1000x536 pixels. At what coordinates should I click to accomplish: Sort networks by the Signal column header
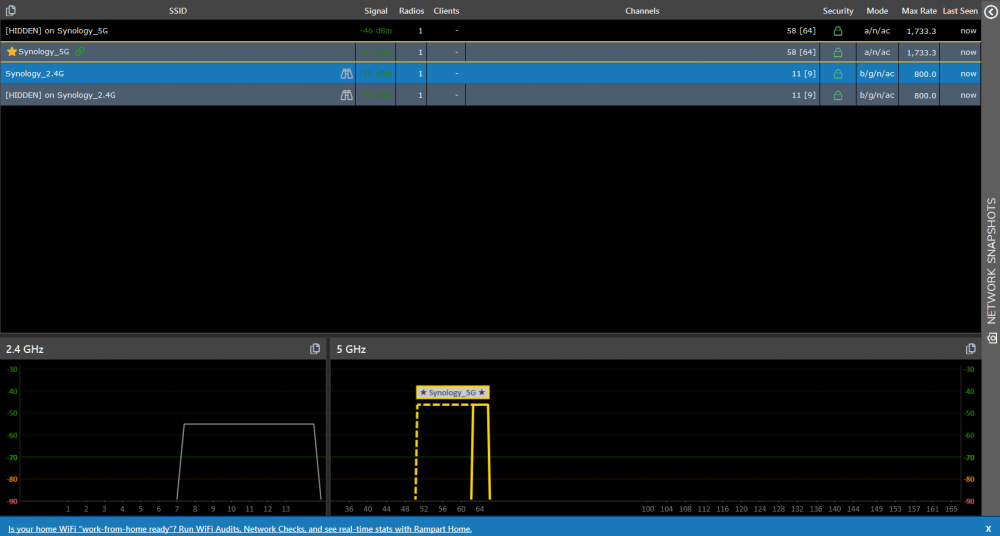[x=375, y=10]
